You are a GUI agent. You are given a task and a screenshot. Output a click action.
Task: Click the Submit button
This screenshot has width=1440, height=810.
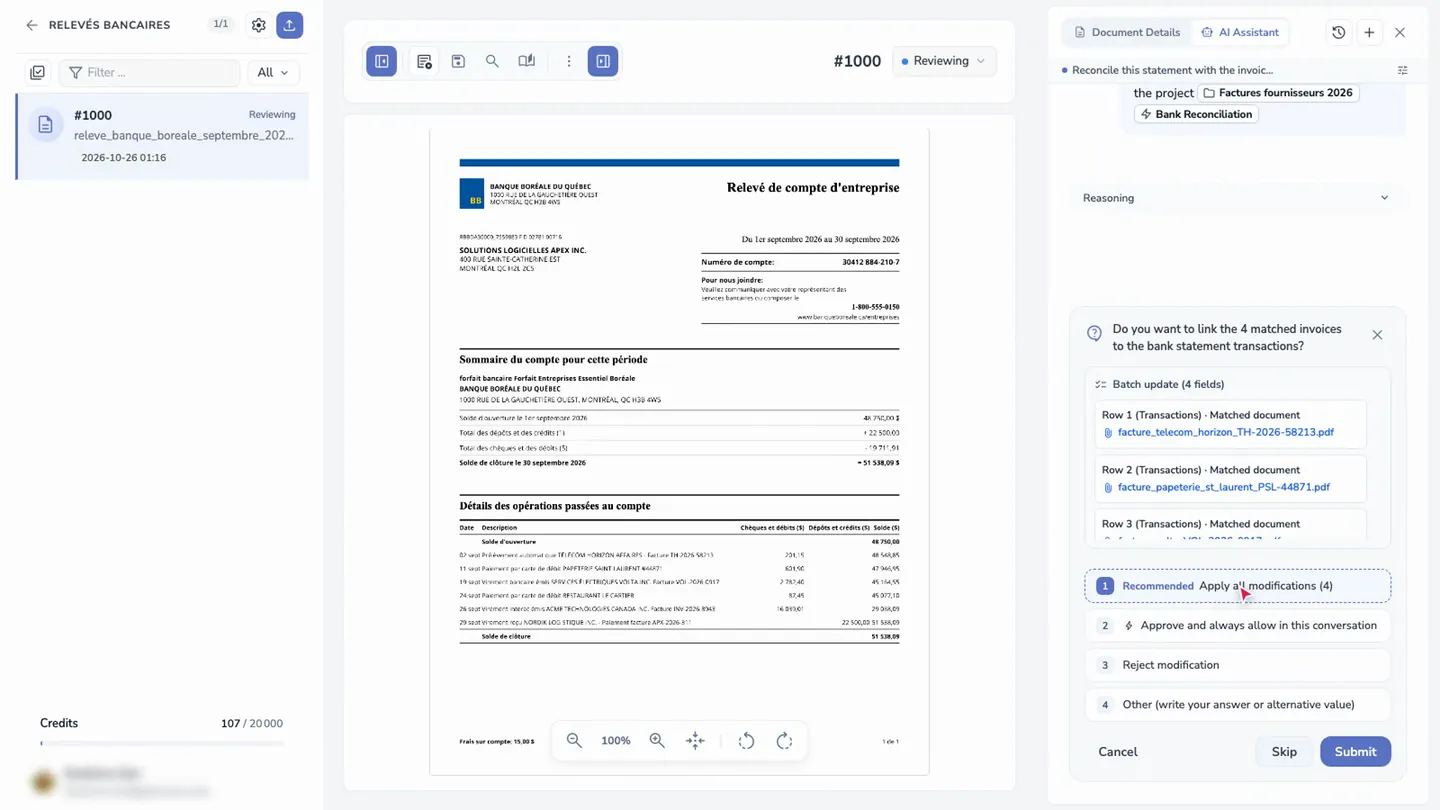[x=1355, y=752]
